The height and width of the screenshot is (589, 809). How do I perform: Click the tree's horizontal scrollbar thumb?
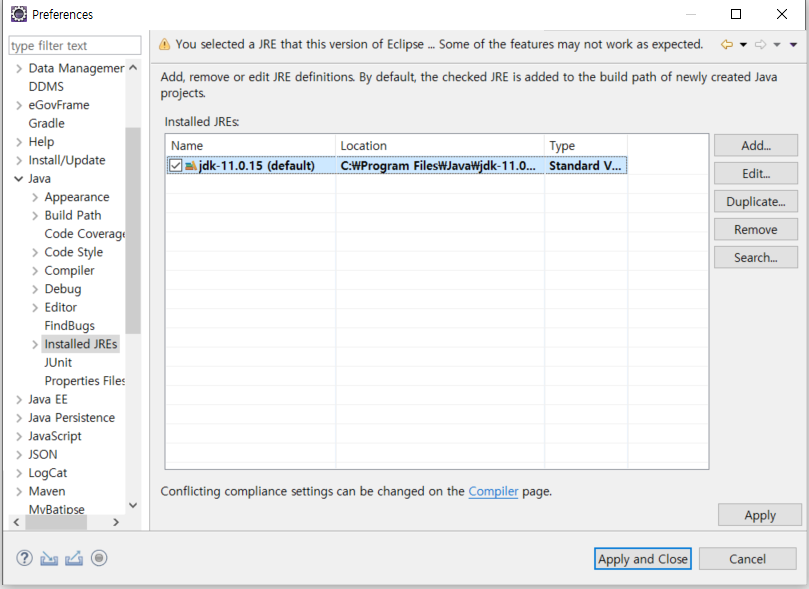[x=56, y=522]
